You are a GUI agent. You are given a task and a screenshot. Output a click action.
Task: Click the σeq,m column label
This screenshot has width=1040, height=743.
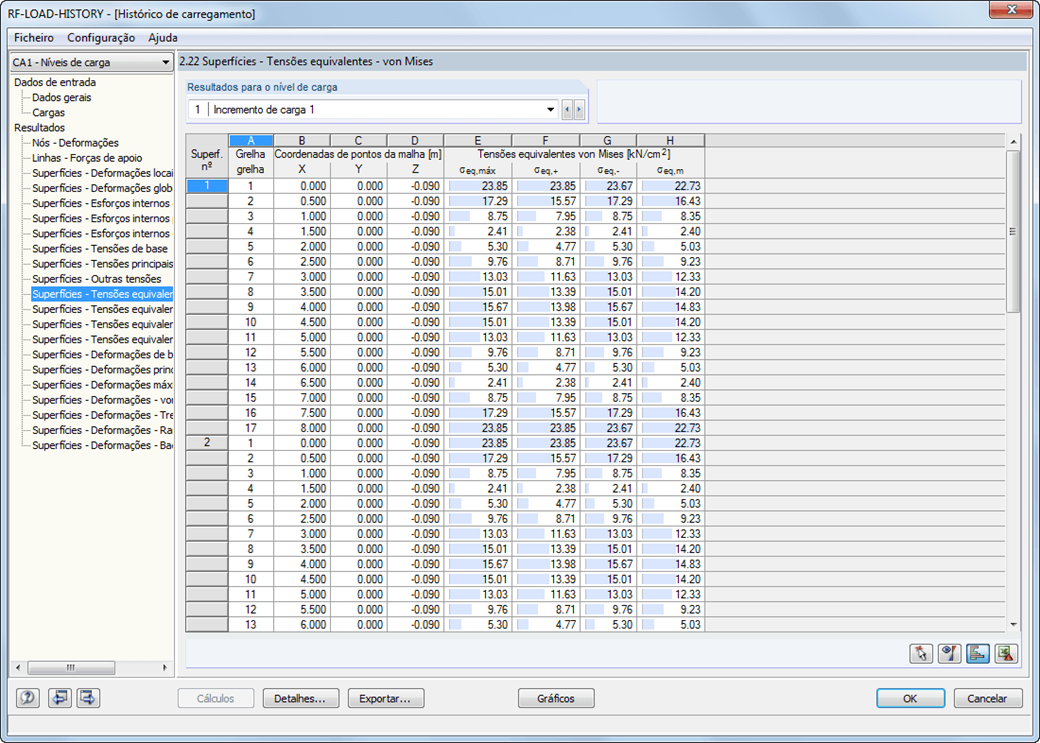pos(671,170)
